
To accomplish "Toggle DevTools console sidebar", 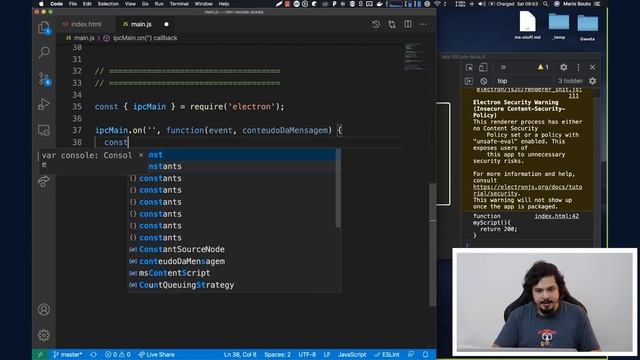I will [469, 81].
